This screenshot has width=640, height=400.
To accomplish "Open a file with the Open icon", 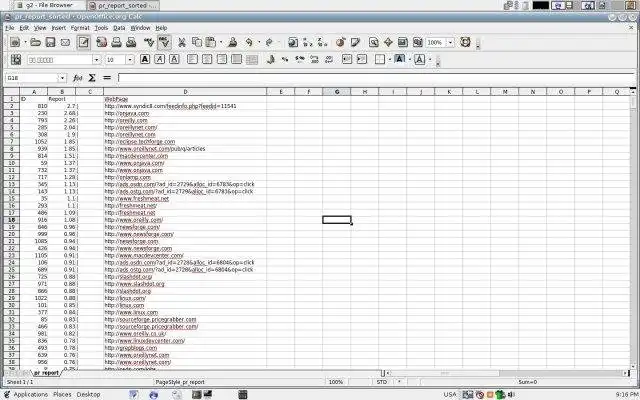I will (x=36, y=42).
